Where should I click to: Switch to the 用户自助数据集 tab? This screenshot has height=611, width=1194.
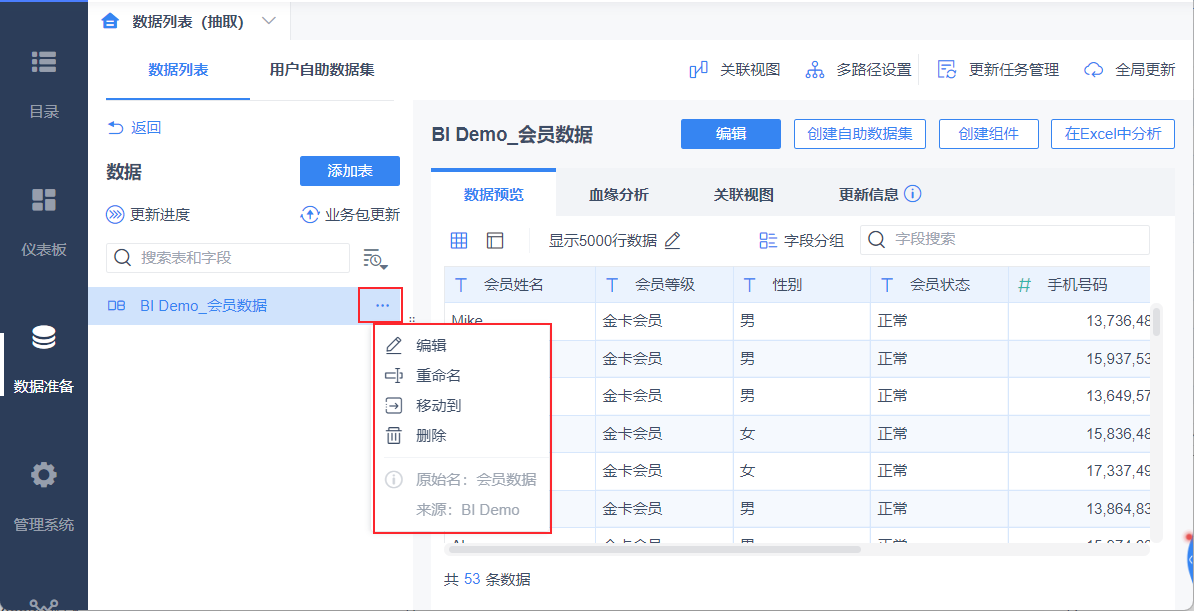point(322,70)
